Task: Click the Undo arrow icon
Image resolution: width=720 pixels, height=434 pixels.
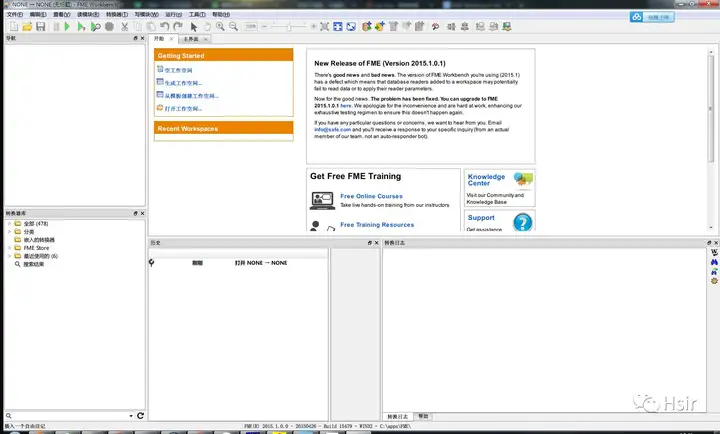Action: point(164,27)
